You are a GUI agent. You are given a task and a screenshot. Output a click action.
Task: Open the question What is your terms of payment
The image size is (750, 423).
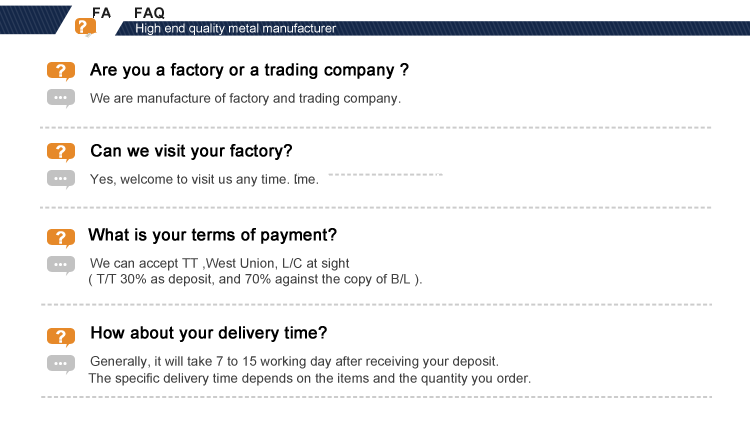(x=212, y=235)
